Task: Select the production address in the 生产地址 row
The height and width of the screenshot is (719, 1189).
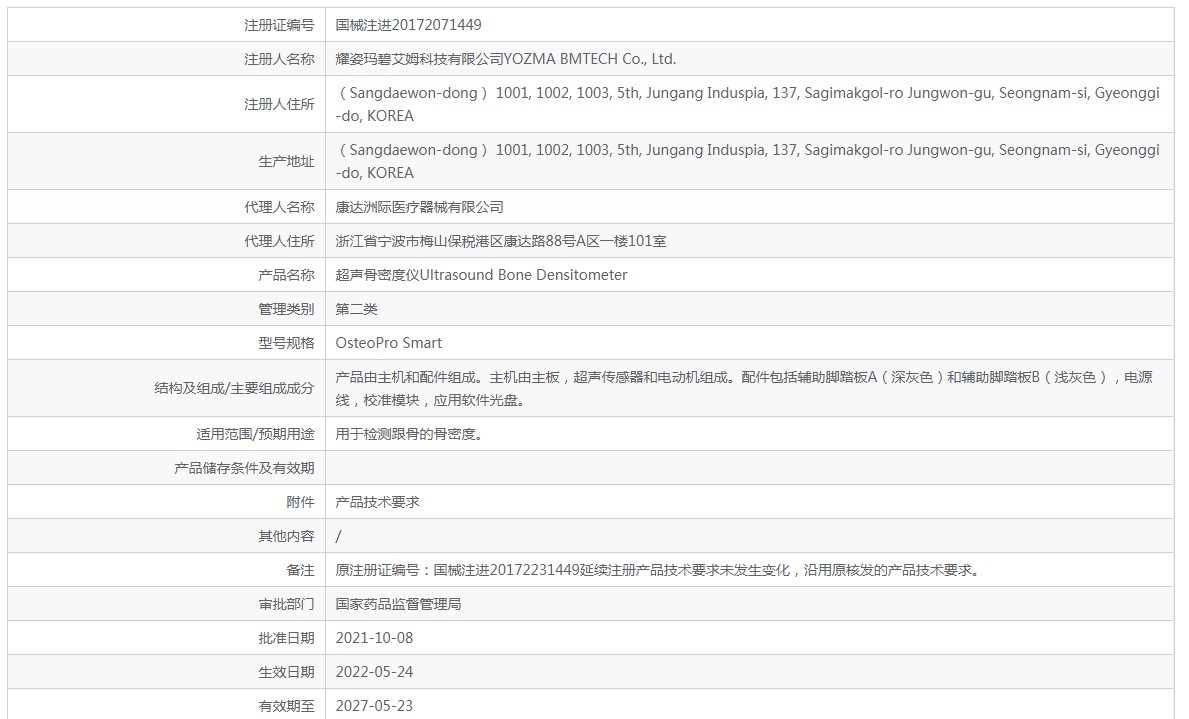Action: [748, 161]
